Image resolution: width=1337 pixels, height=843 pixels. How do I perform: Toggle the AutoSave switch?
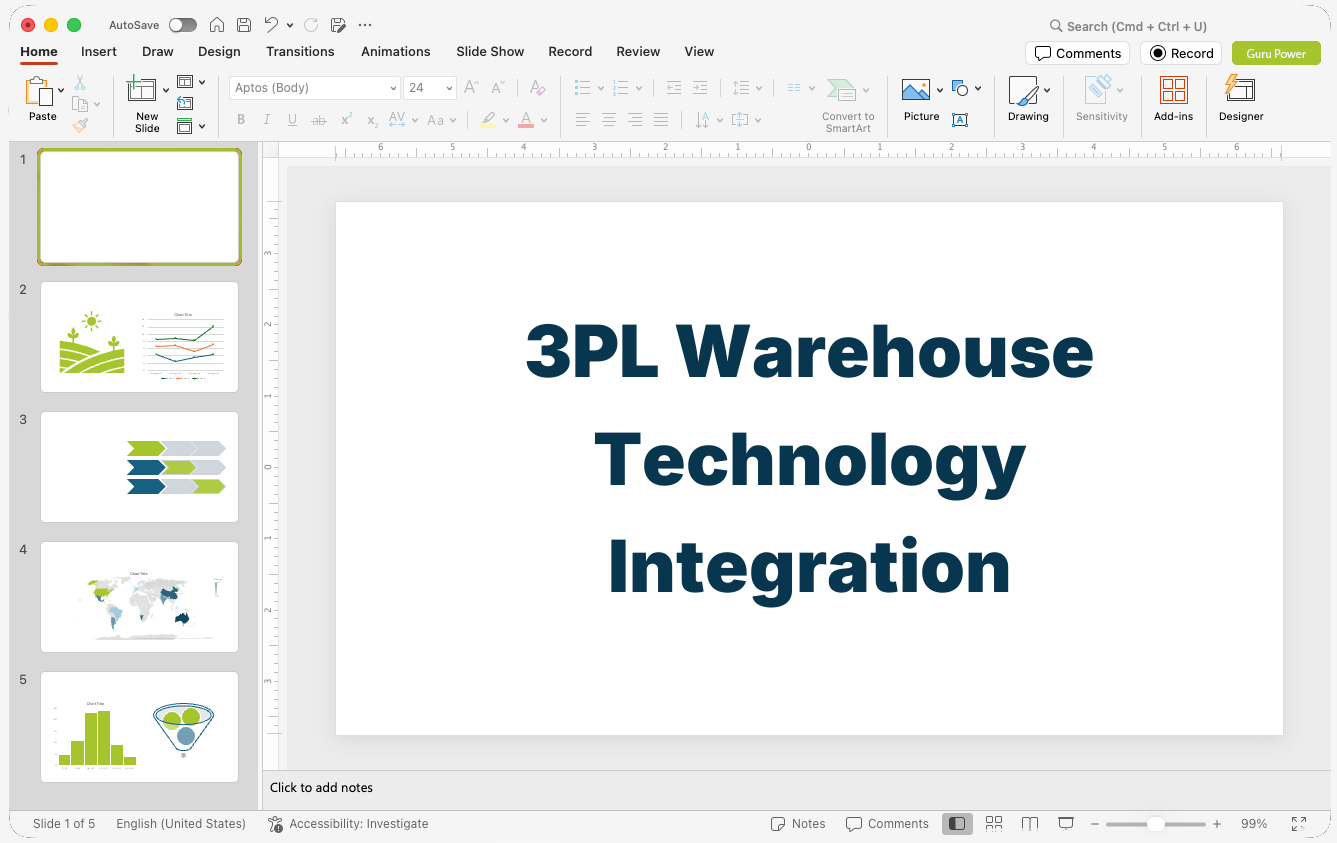tap(182, 25)
